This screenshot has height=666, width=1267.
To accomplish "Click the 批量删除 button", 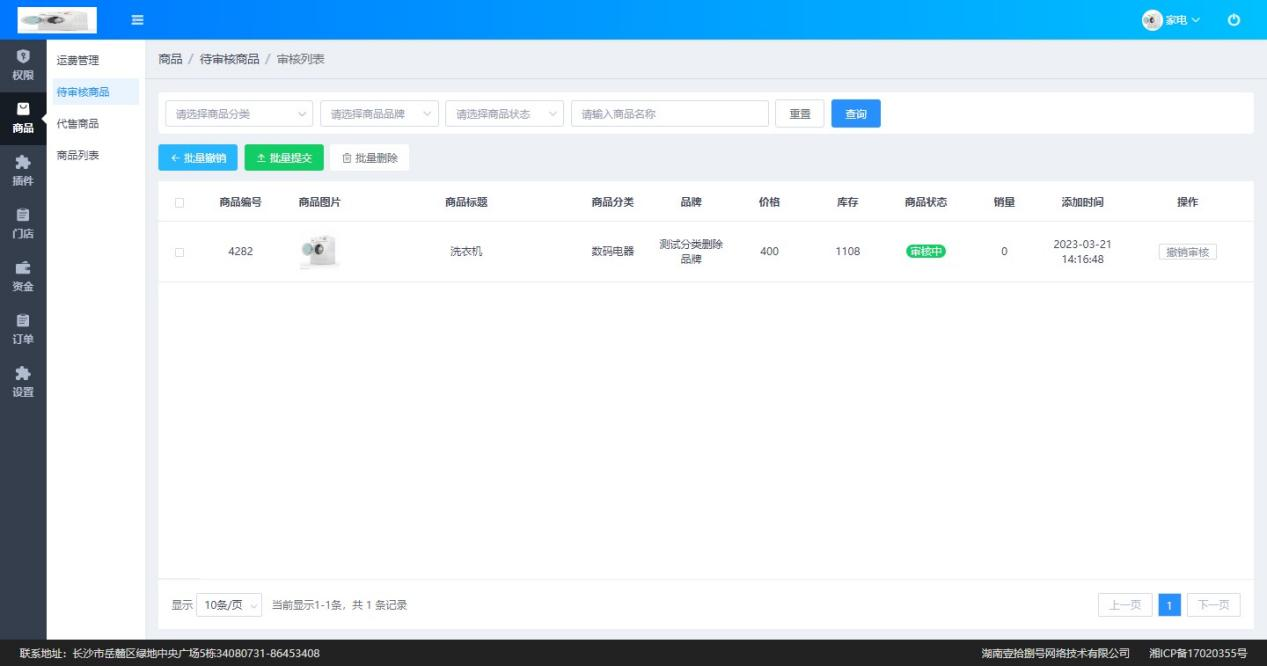I will [369, 158].
